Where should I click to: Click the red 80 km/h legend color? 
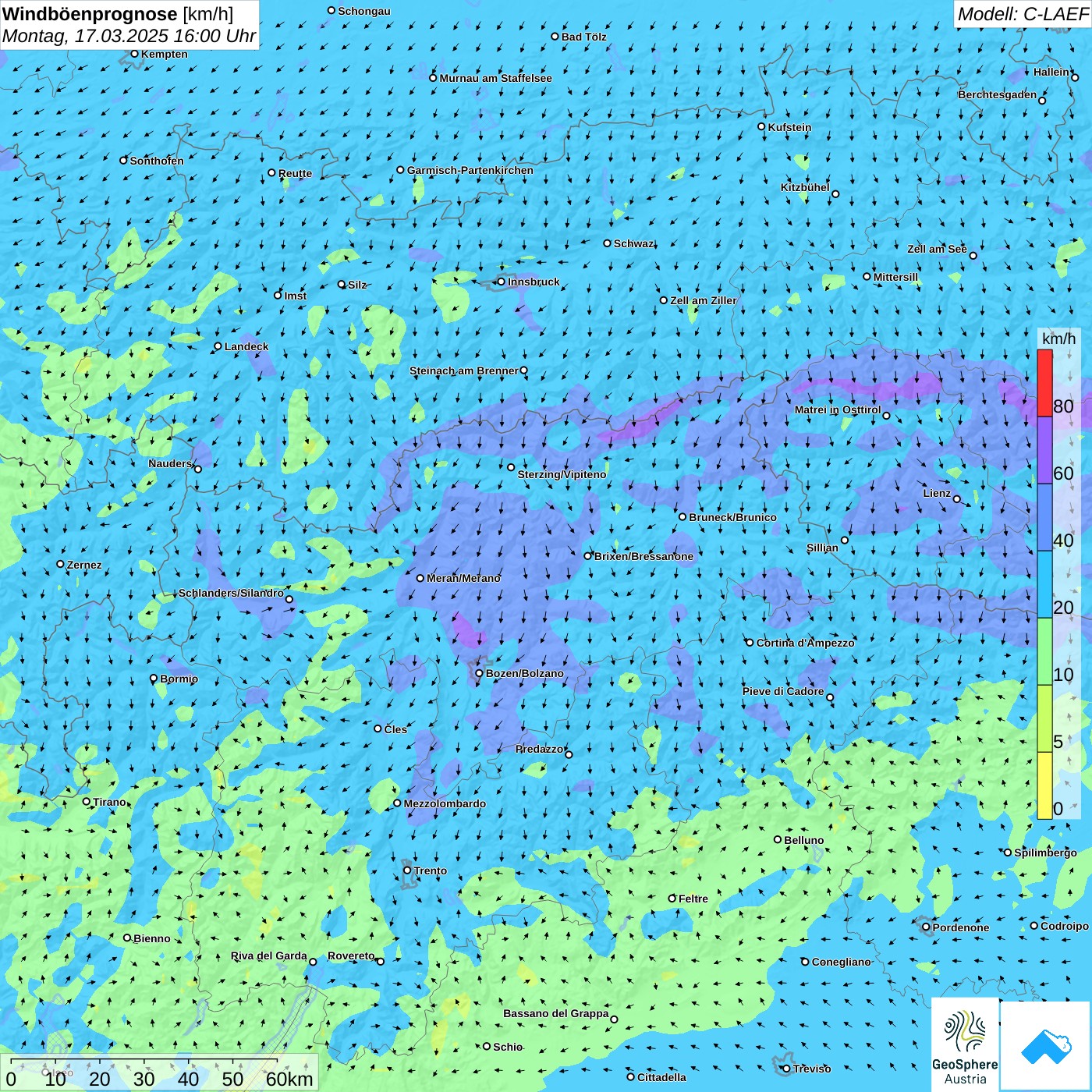tap(1044, 383)
